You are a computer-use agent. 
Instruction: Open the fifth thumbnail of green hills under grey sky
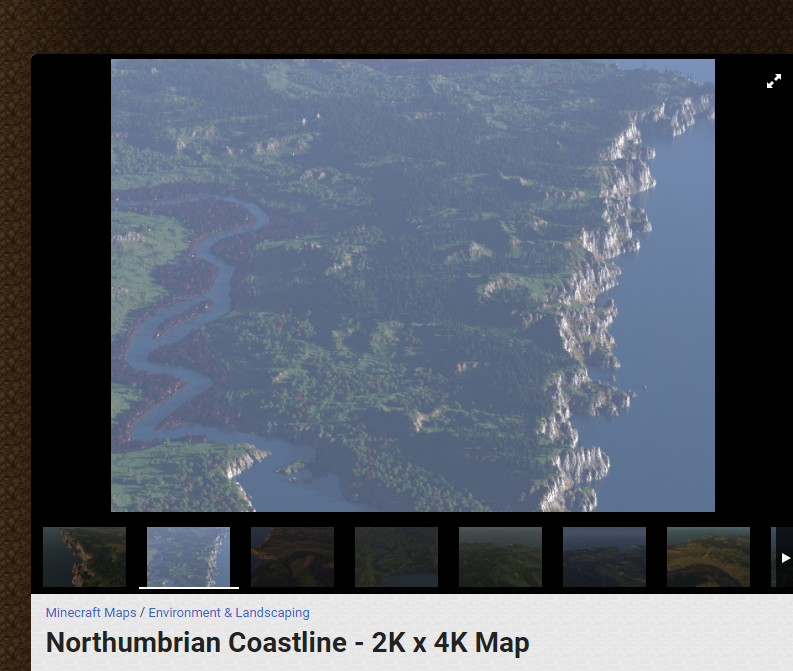click(x=500, y=557)
